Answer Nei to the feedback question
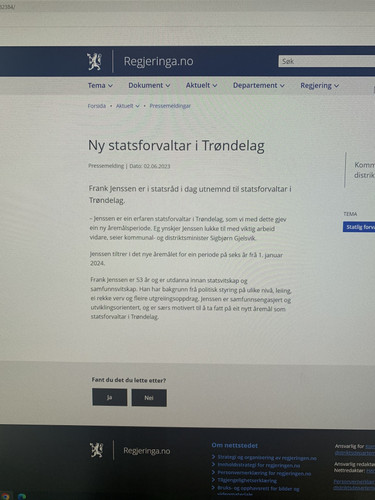Image resolution: width=375 pixels, height=500 pixels. coord(149,398)
